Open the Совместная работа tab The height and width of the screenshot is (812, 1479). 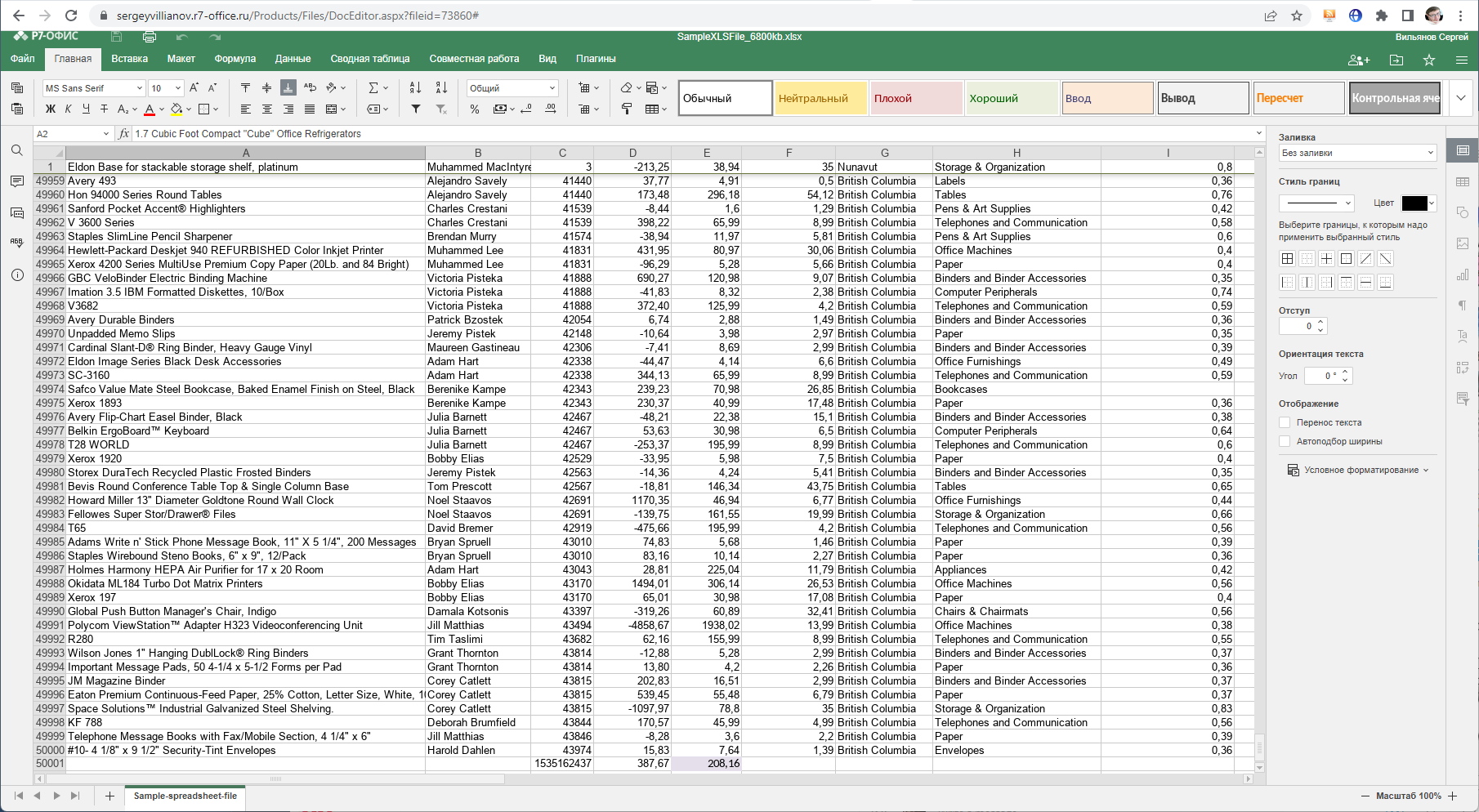474,59
